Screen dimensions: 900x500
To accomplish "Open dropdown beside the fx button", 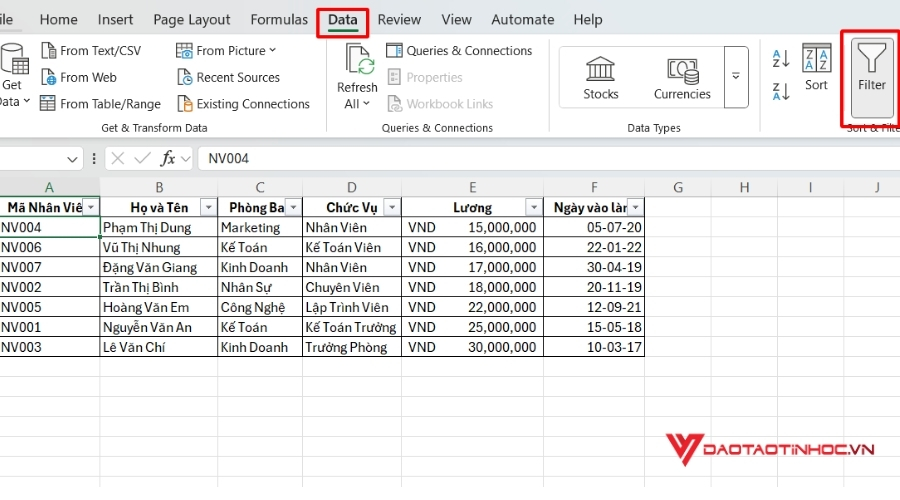I will [x=185, y=159].
